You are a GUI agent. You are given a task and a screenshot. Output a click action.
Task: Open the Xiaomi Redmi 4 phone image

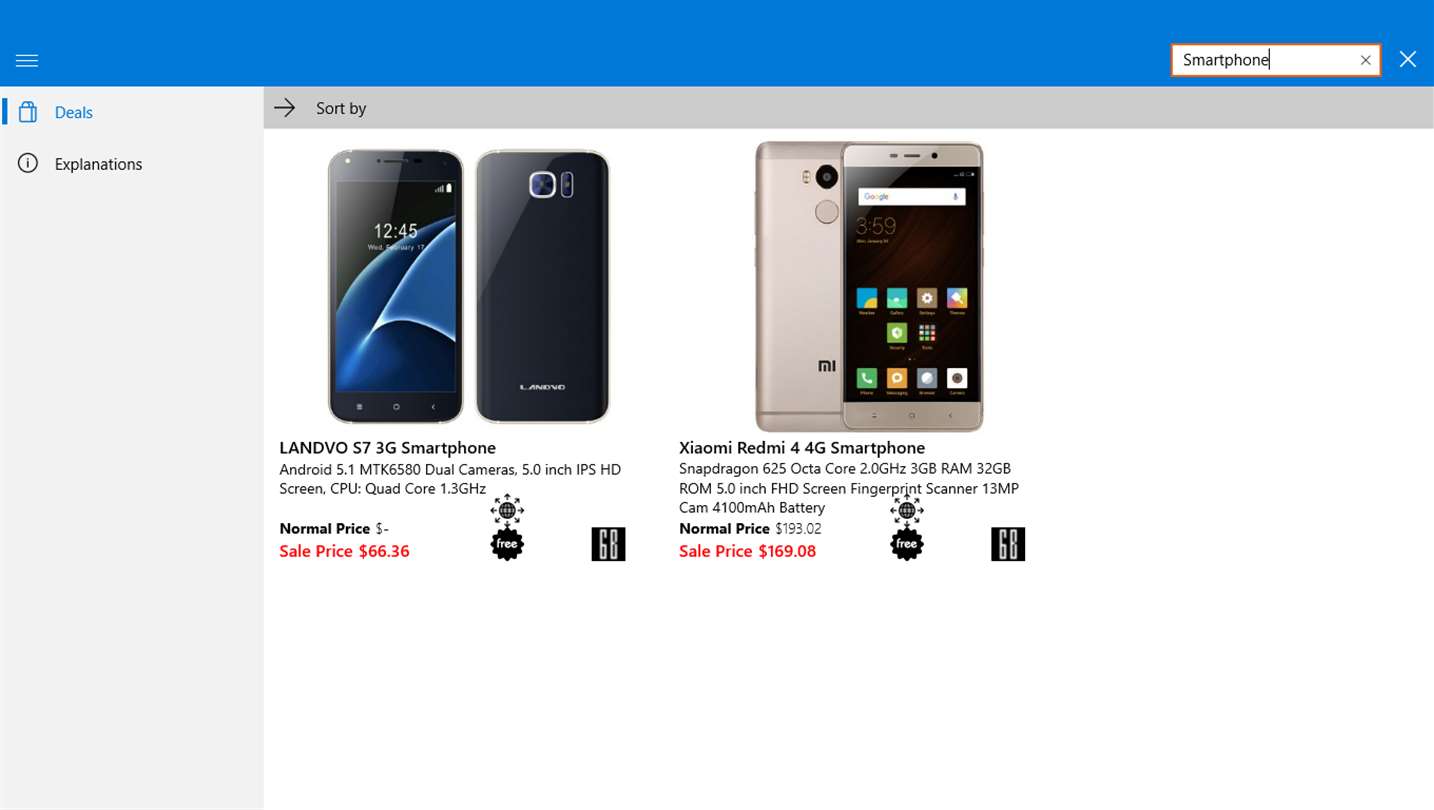click(x=869, y=286)
